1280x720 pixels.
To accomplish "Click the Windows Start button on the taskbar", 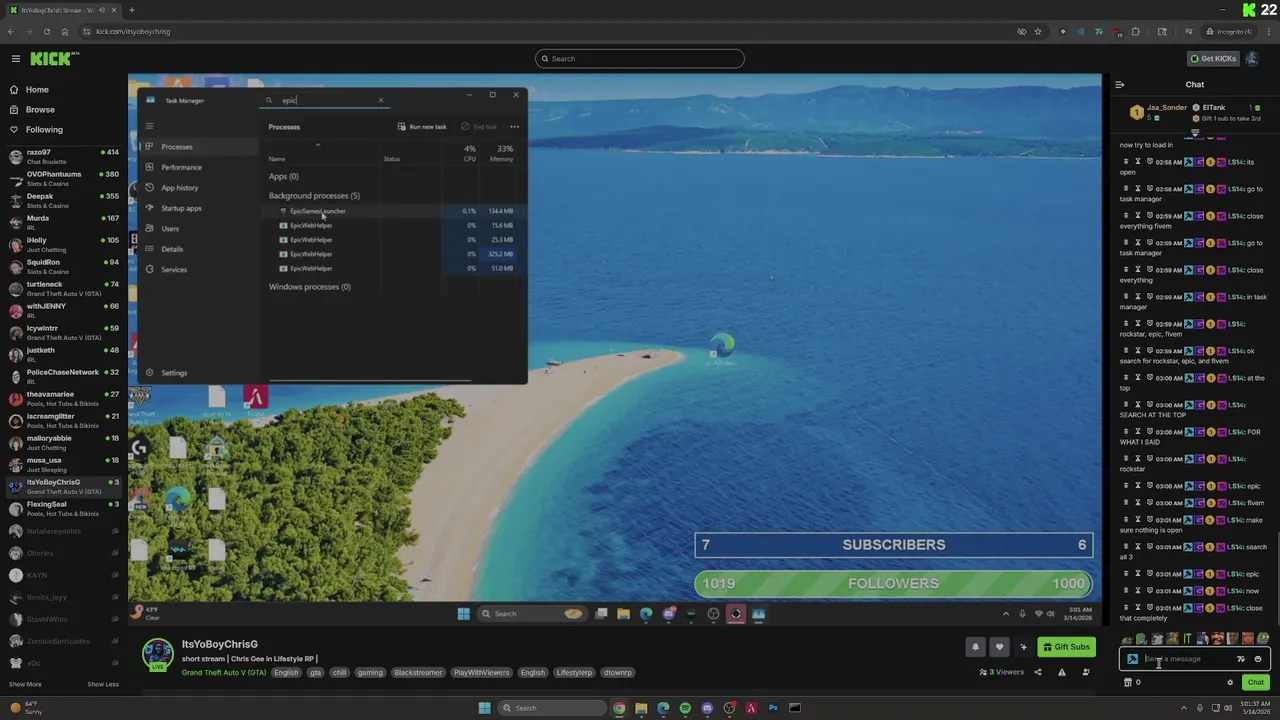I will click(x=484, y=708).
